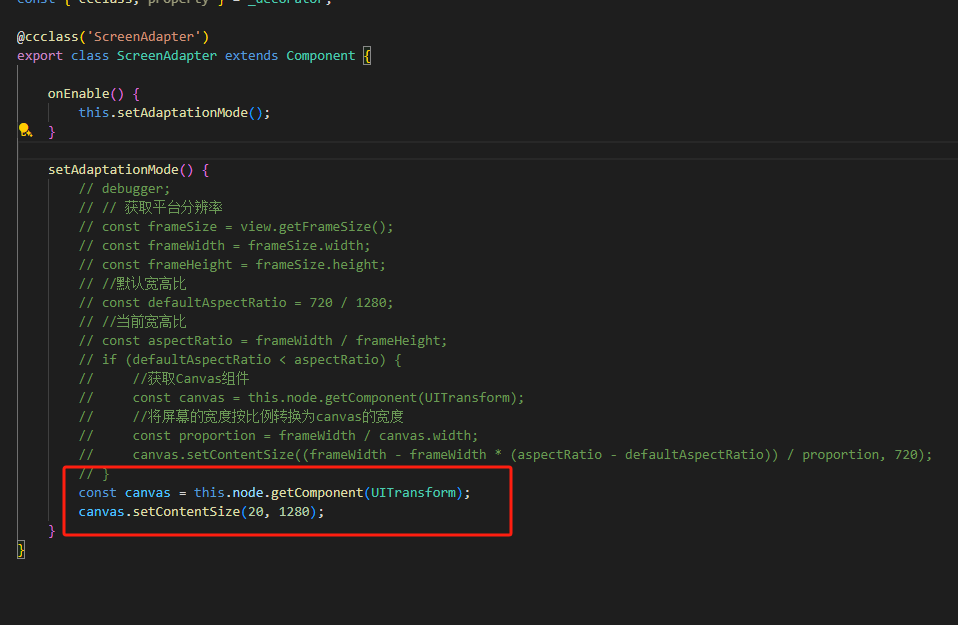Click '//将屏幕的宽度按比例转换为canvas的宽度' comment

268,416
